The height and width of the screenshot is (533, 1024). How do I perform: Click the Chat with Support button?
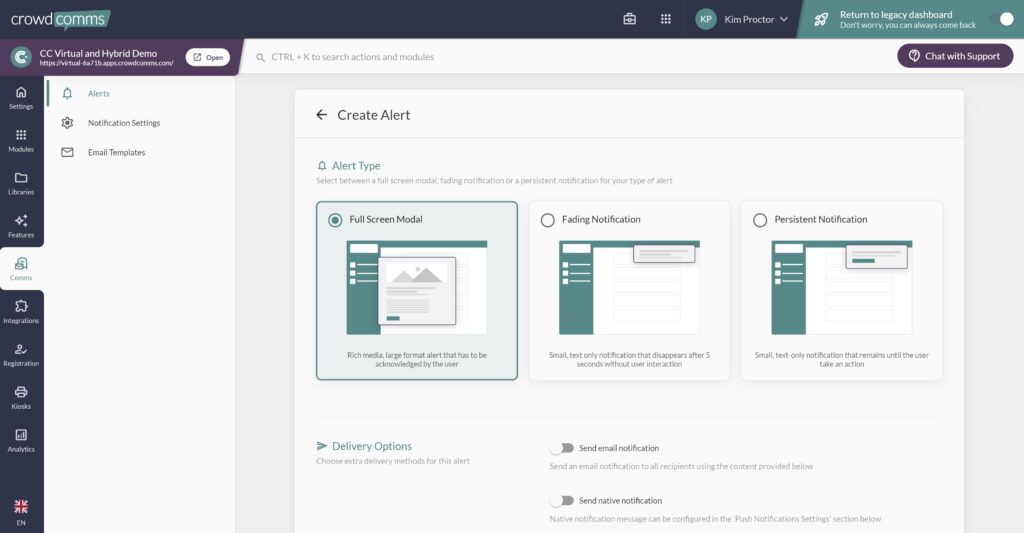click(x=954, y=56)
